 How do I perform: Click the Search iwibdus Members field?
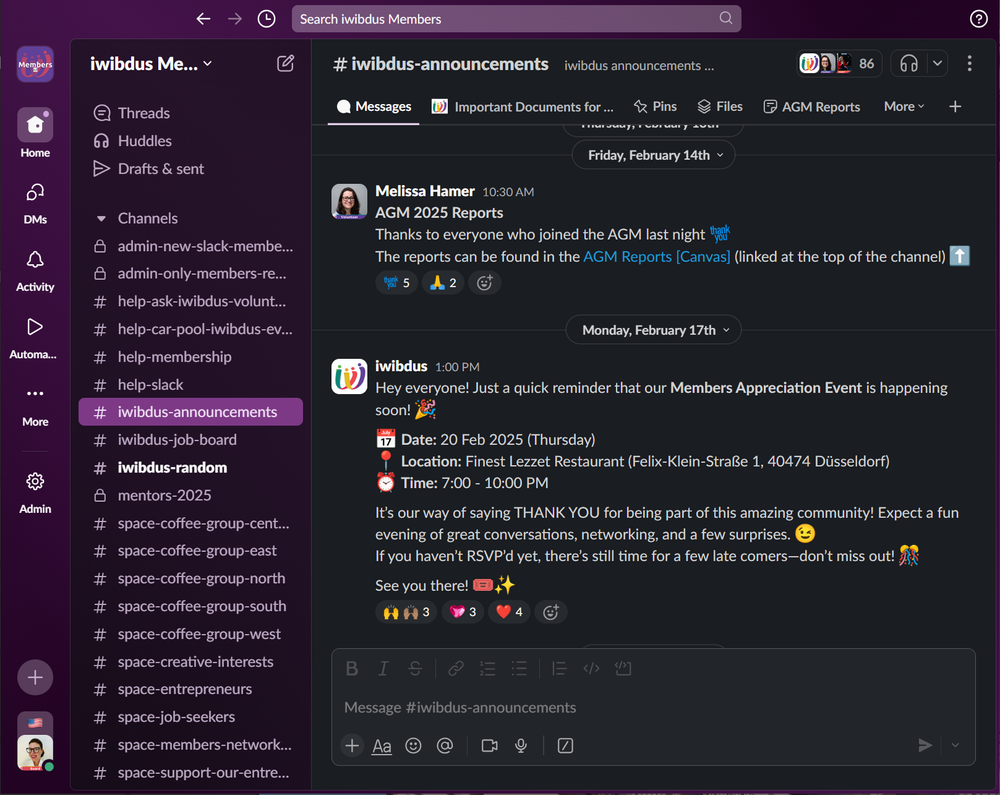[517, 19]
